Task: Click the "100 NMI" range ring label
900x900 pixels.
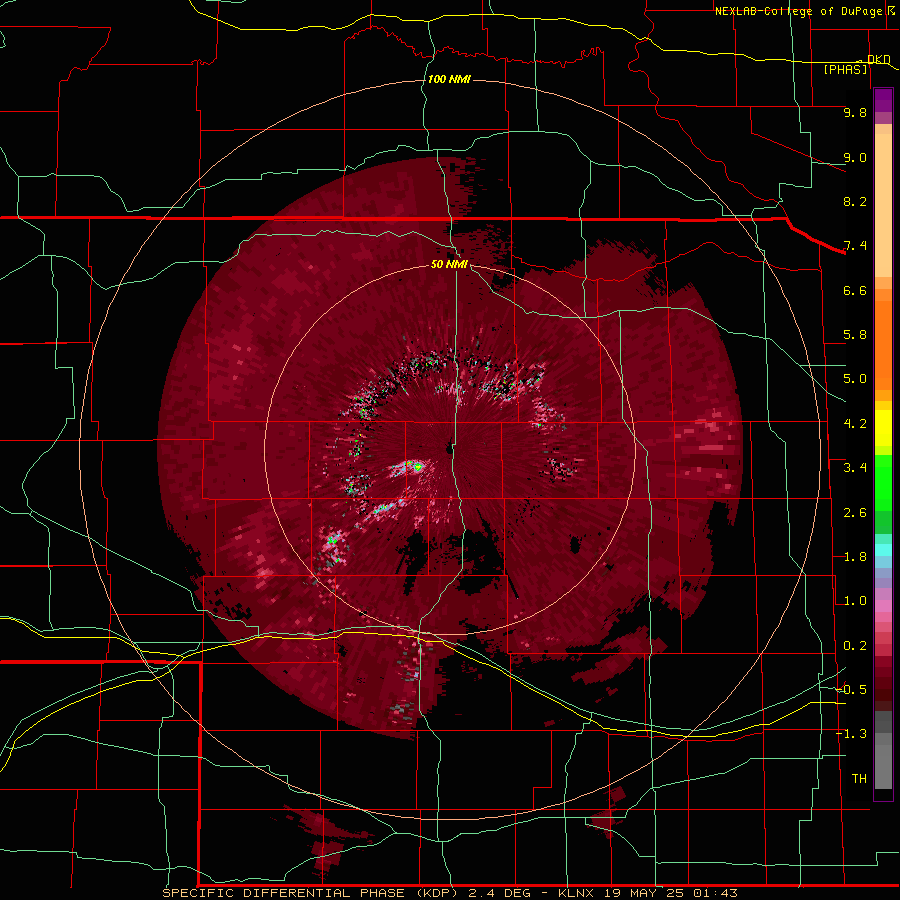Action: [449, 79]
